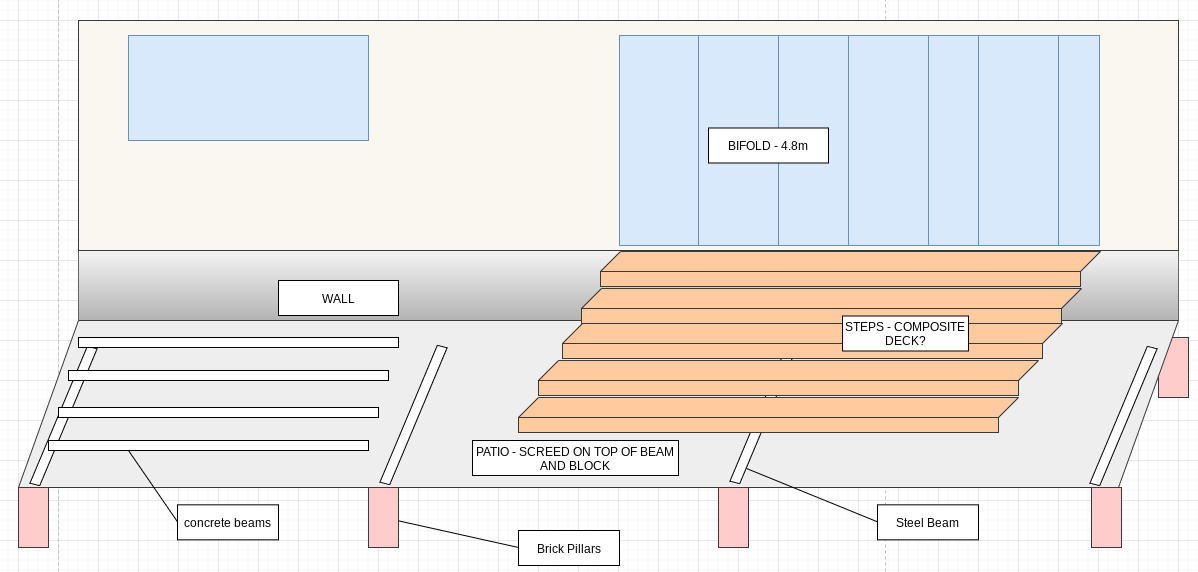
Task: Select the rightmost narrow bifold door panel
Action: tap(1079, 140)
